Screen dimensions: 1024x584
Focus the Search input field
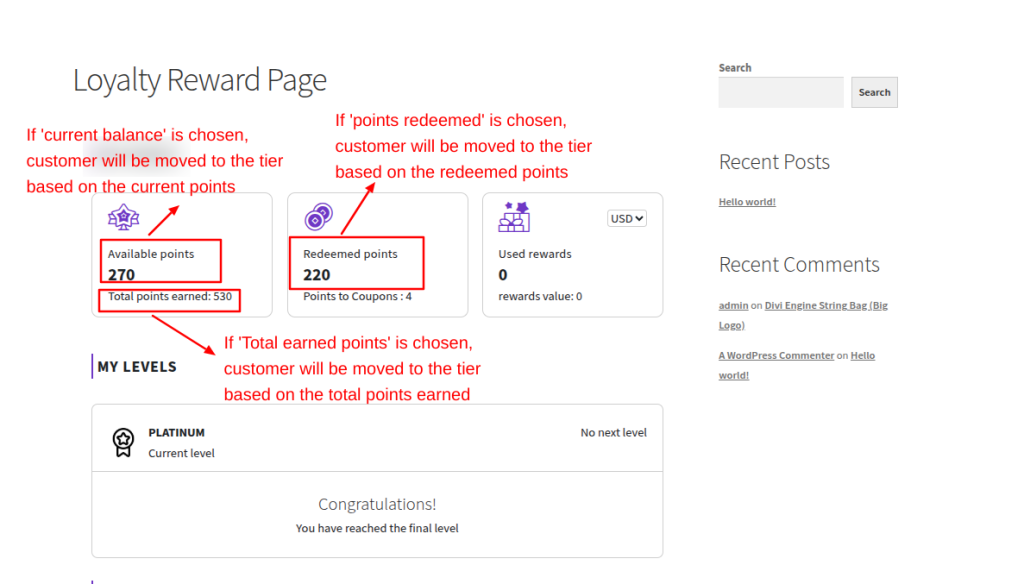[781, 92]
